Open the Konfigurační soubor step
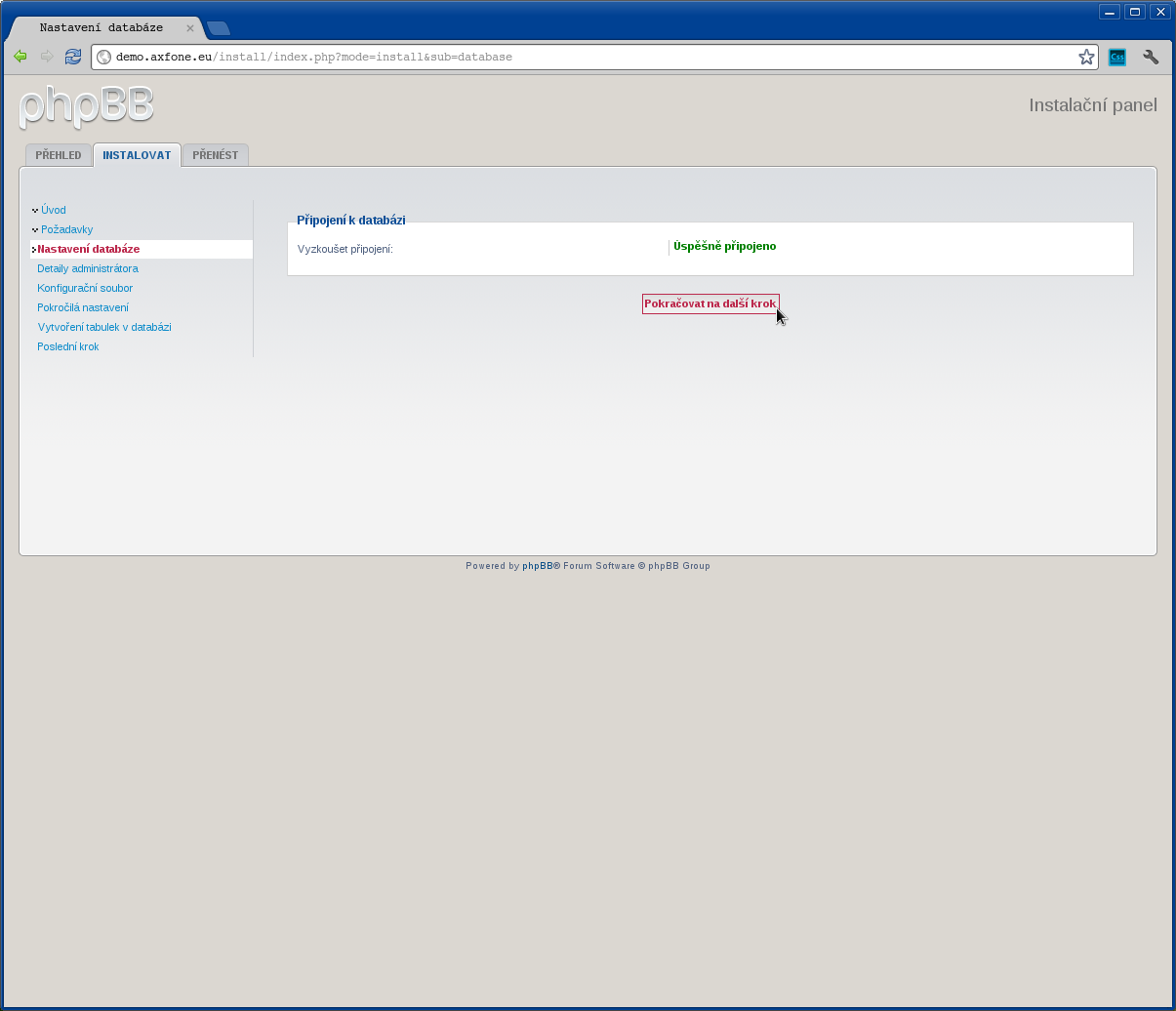This screenshot has height=1011, width=1176. [84, 288]
